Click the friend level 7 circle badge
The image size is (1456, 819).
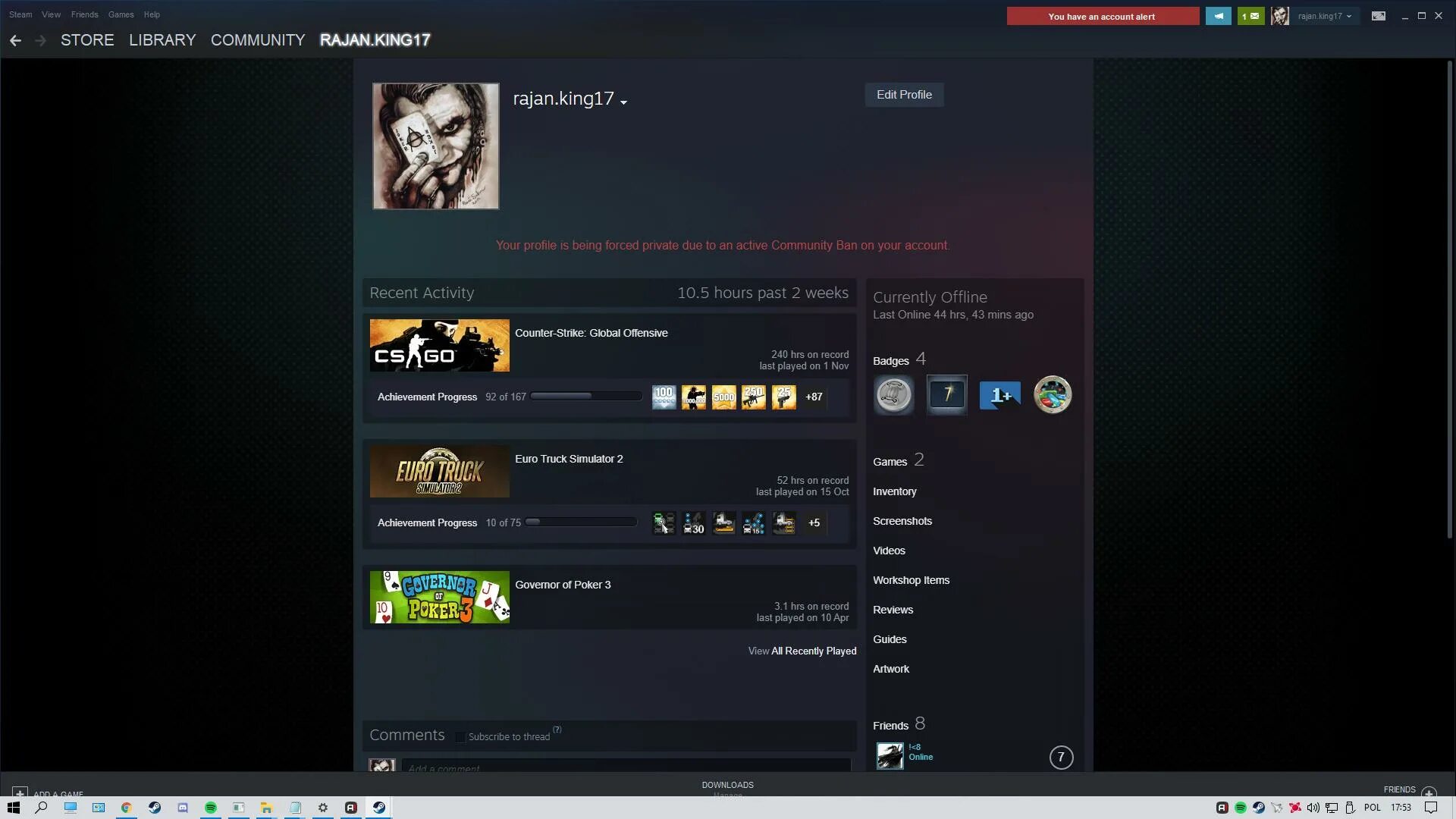(x=1061, y=757)
